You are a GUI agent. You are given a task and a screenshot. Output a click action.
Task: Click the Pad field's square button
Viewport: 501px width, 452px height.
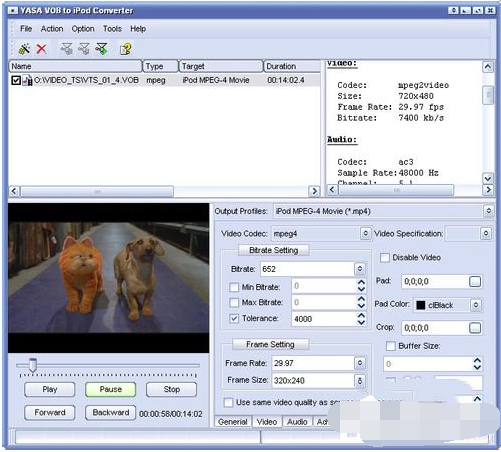click(x=475, y=282)
